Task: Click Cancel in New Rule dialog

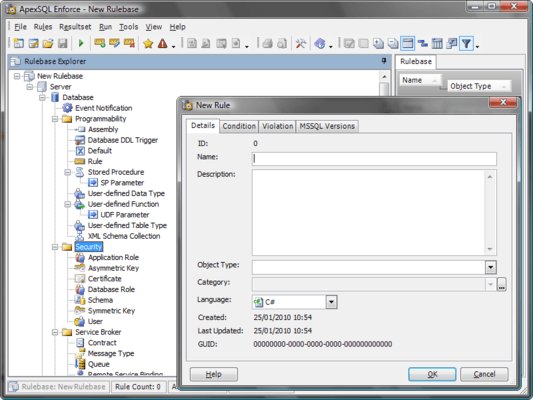Action: click(x=484, y=374)
